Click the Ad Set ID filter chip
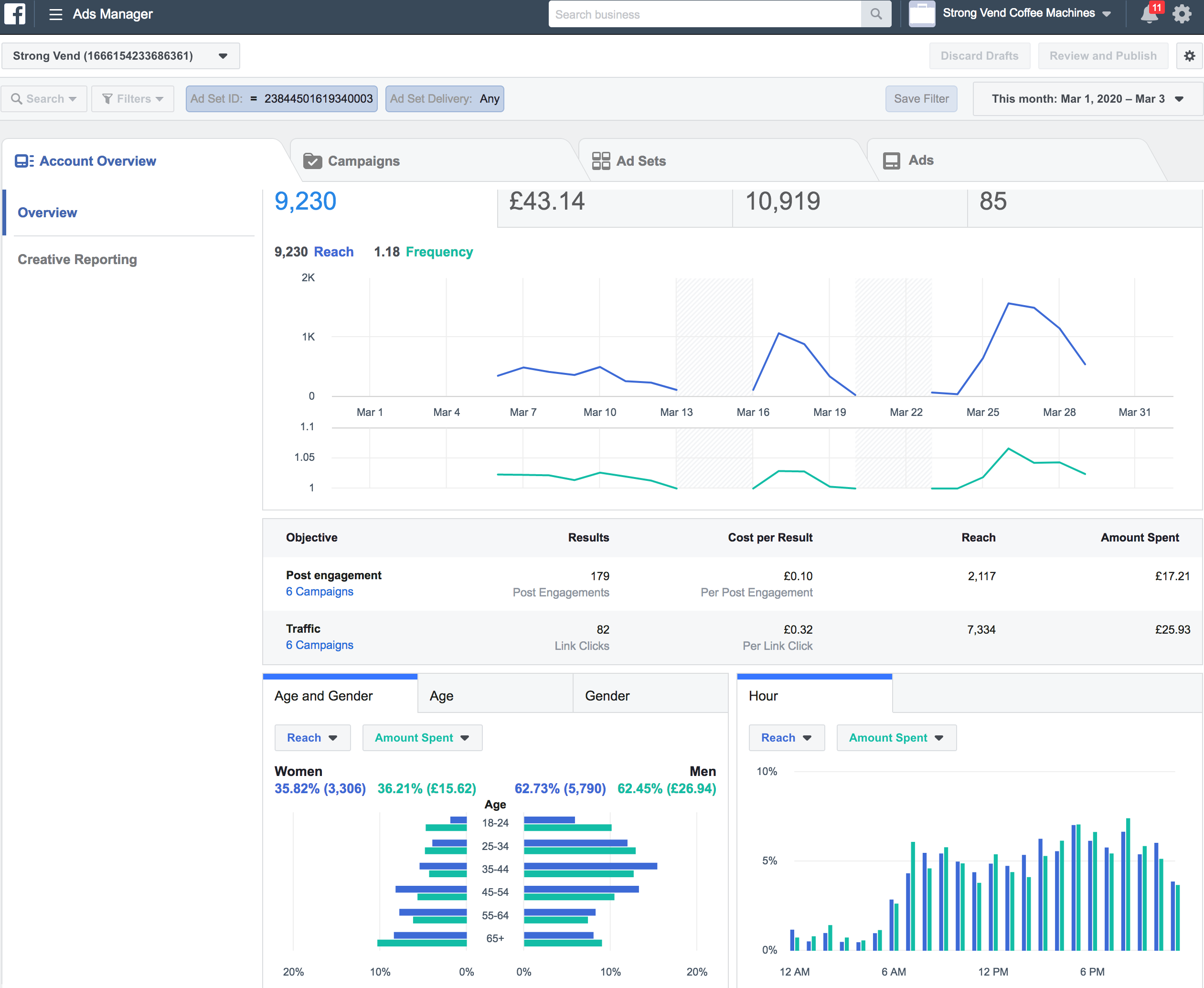This screenshot has height=988, width=1204. [282, 99]
